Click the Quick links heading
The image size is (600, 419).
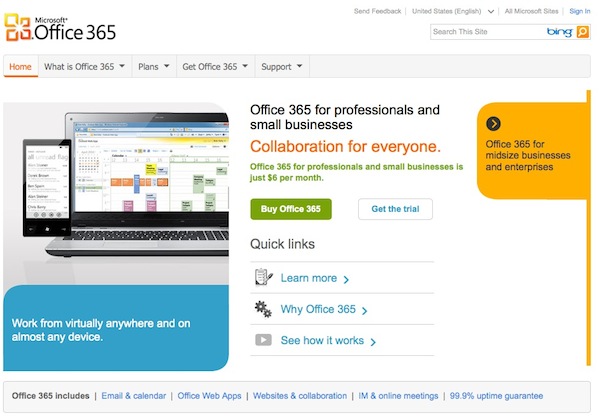pos(282,244)
